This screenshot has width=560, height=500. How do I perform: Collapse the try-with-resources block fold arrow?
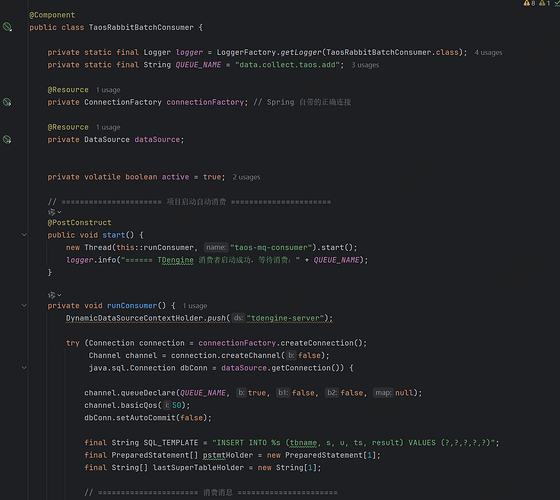click(x=24, y=368)
